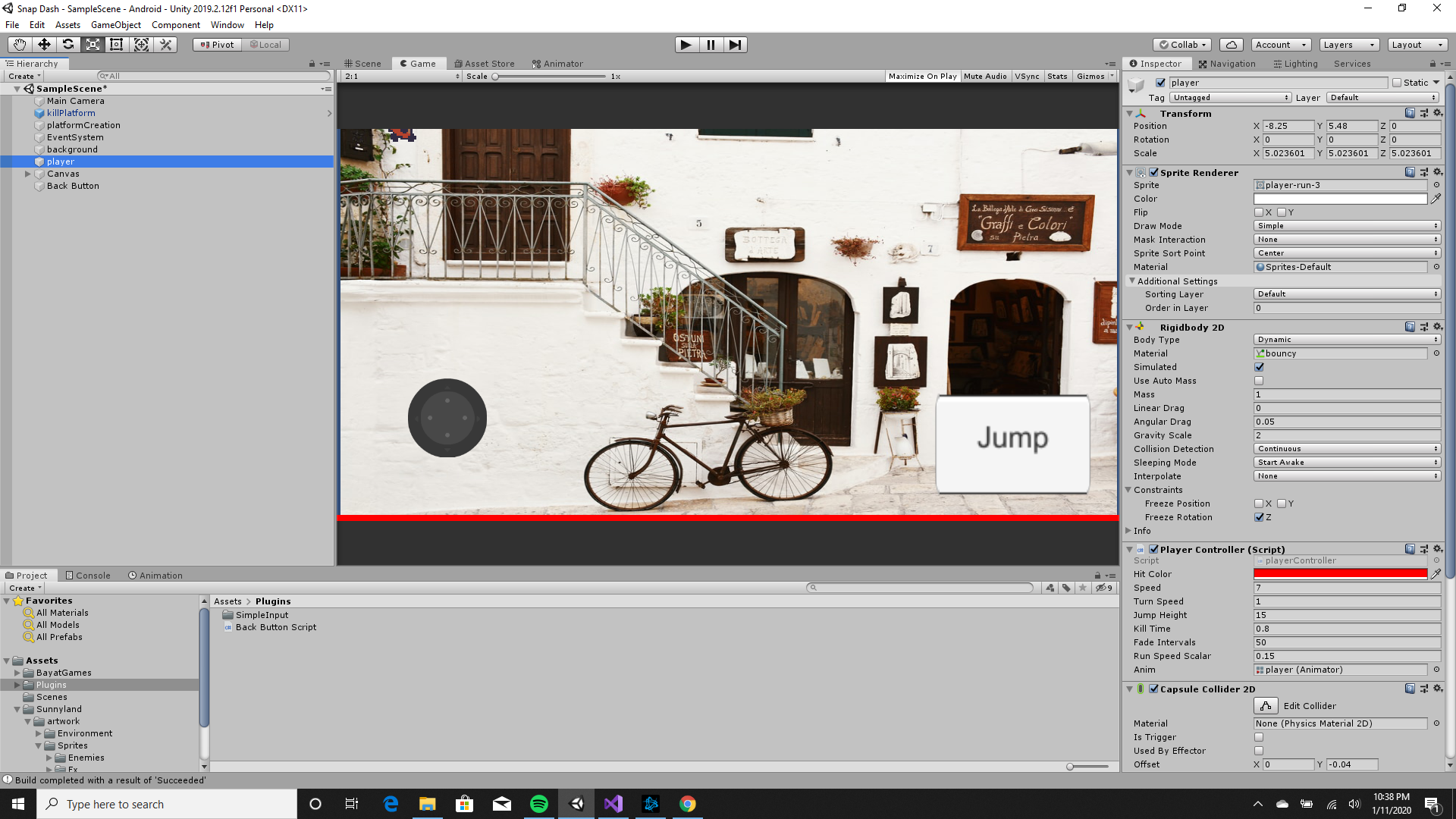Switch to the Scene tab

[363, 64]
